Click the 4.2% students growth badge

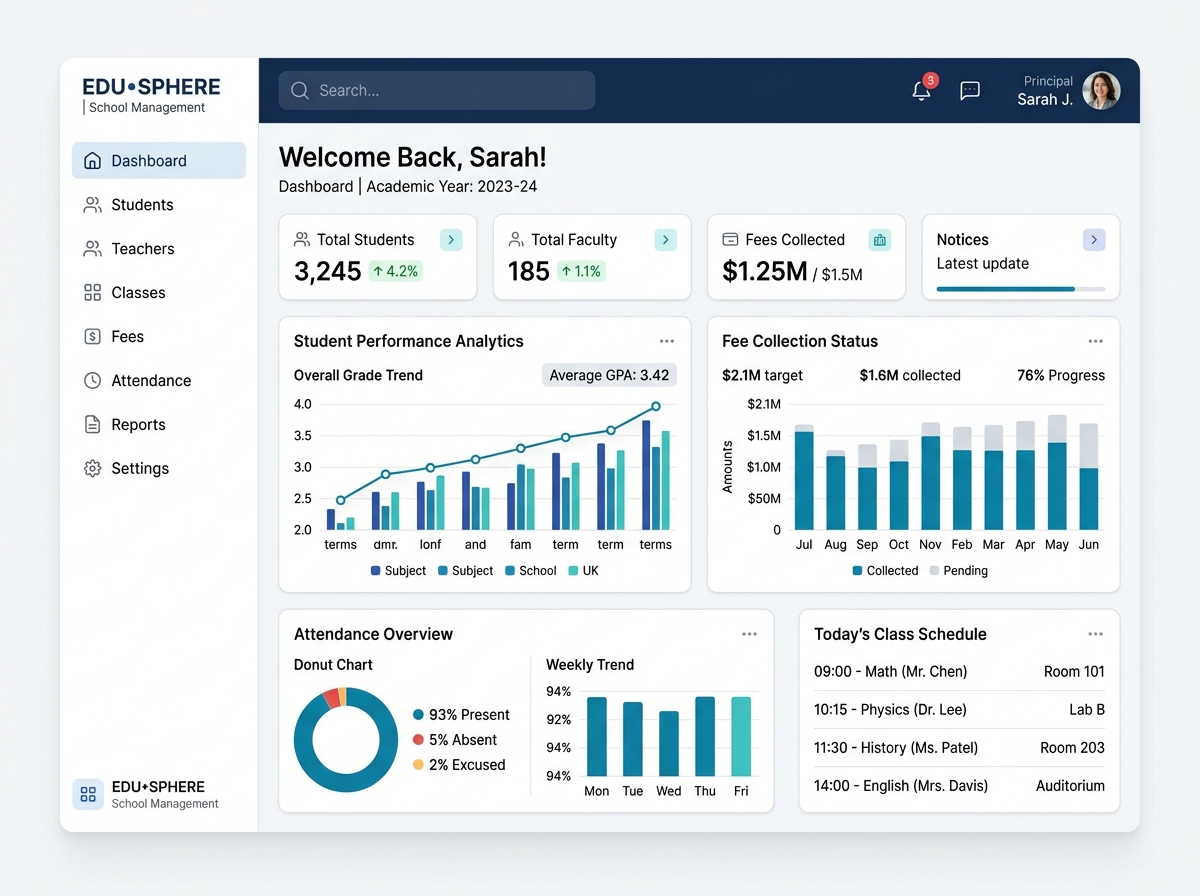point(395,271)
